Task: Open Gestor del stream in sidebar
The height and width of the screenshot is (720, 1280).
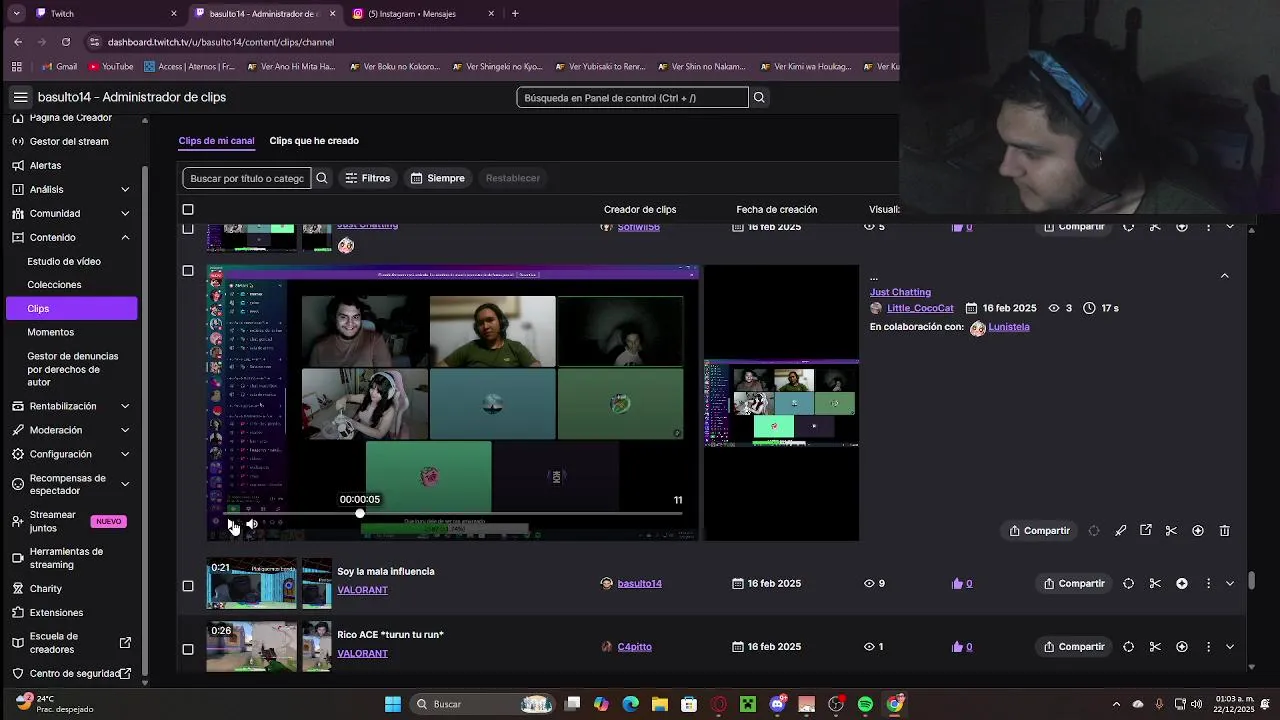Action: [x=69, y=141]
